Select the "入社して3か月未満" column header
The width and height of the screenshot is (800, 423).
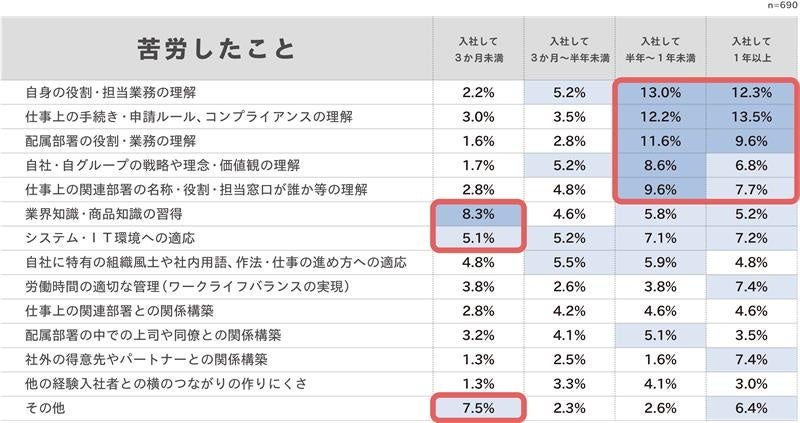[x=478, y=49]
